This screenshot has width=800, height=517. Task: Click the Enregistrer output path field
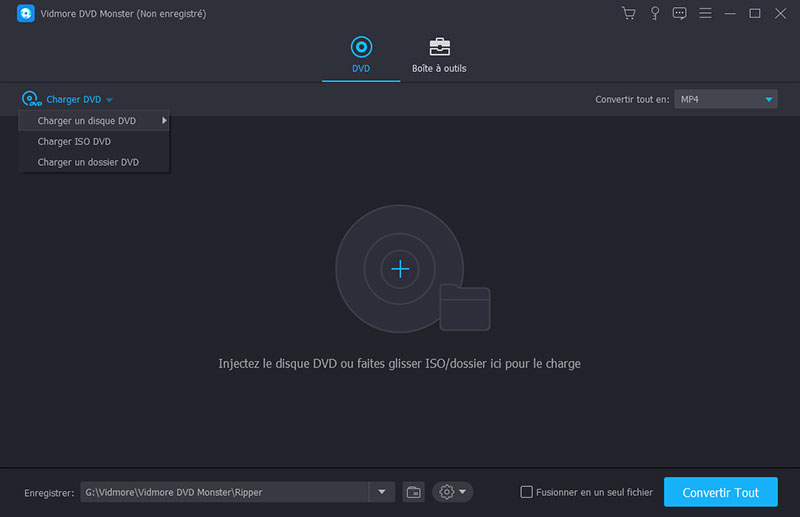(x=224, y=492)
